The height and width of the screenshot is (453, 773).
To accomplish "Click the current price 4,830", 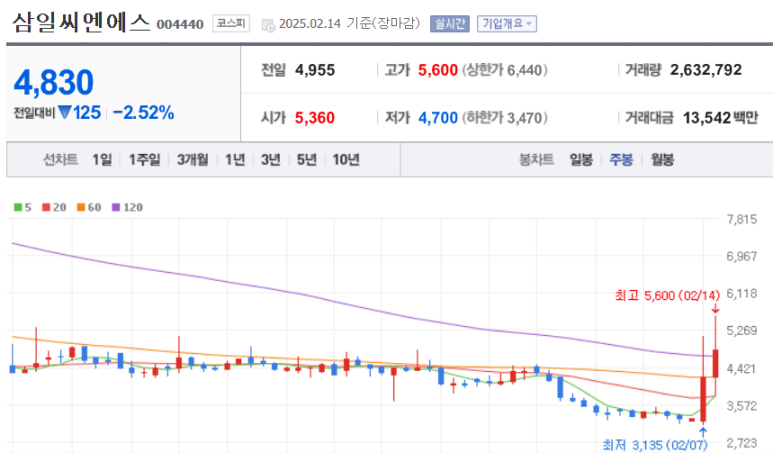I will click(54, 82).
